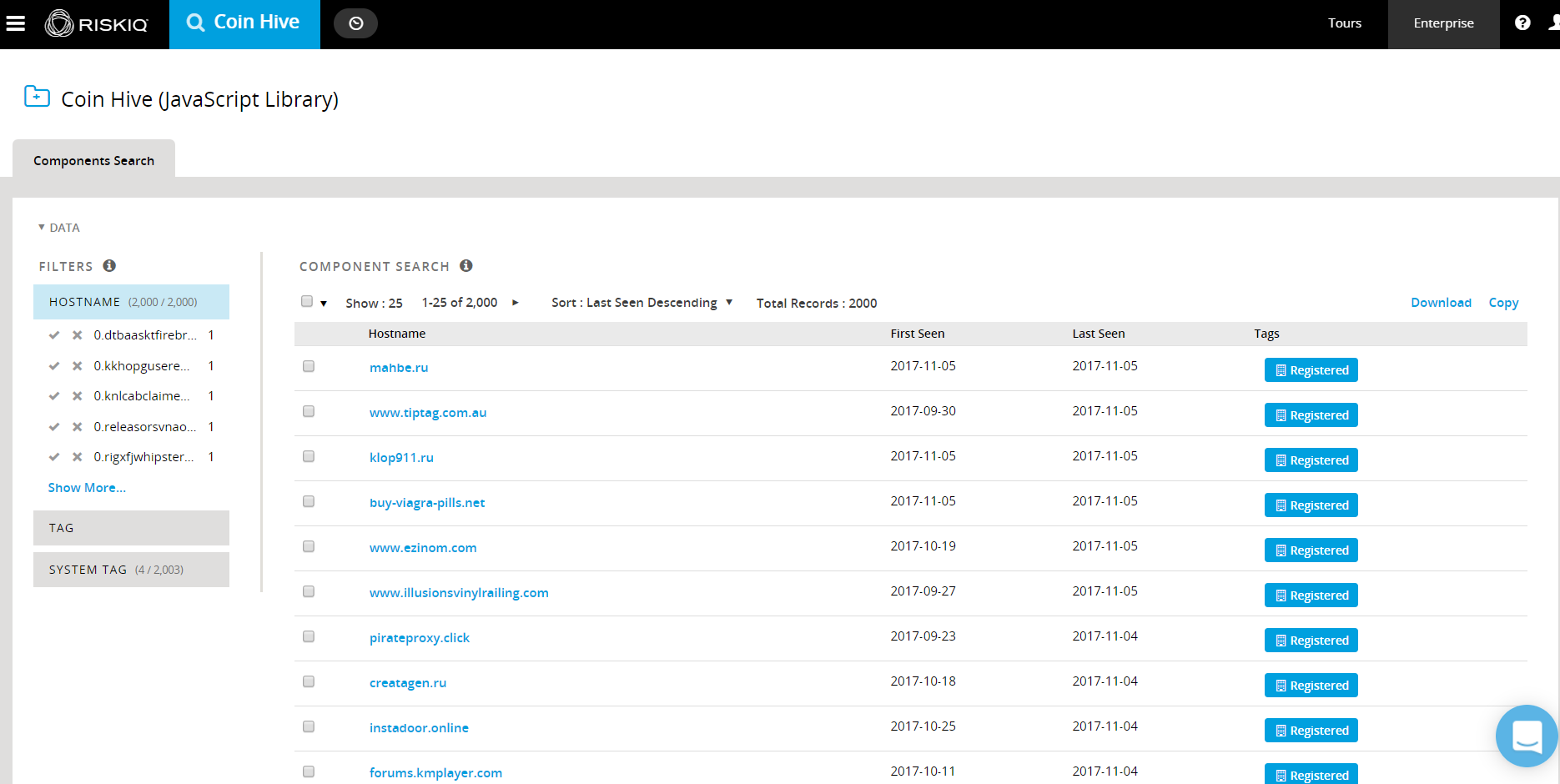Exclude 0.releasorsvnao using its X icon
This screenshot has height=784, width=1560.
(77, 427)
